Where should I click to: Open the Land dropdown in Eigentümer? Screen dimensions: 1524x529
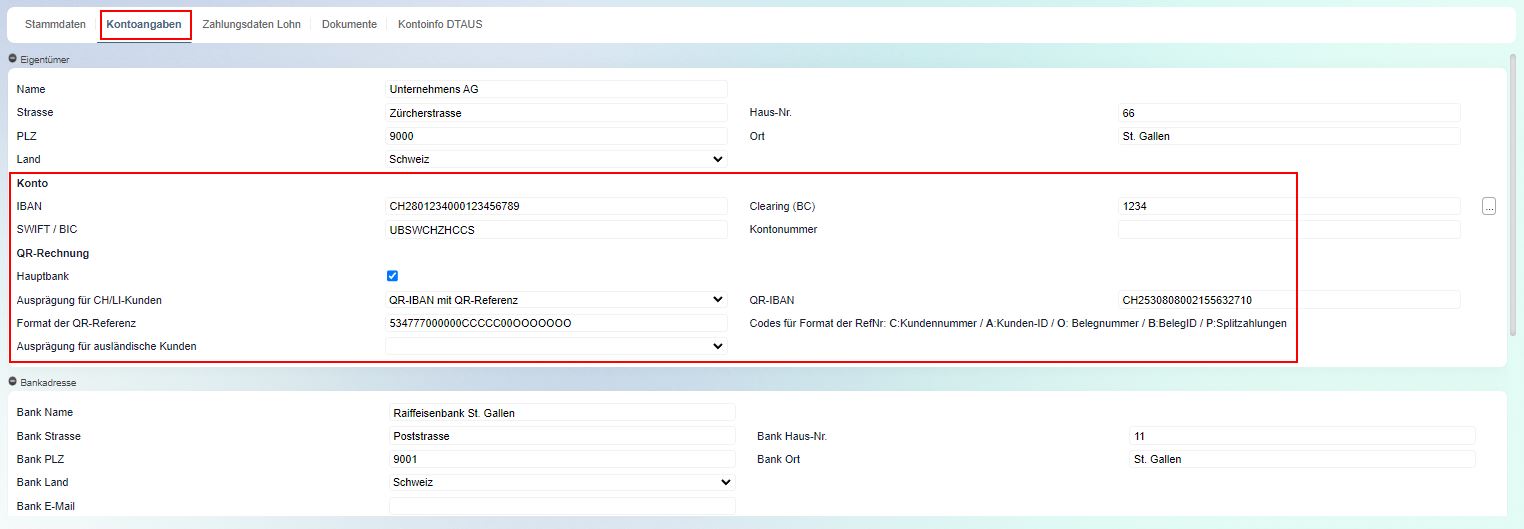coord(556,159)
